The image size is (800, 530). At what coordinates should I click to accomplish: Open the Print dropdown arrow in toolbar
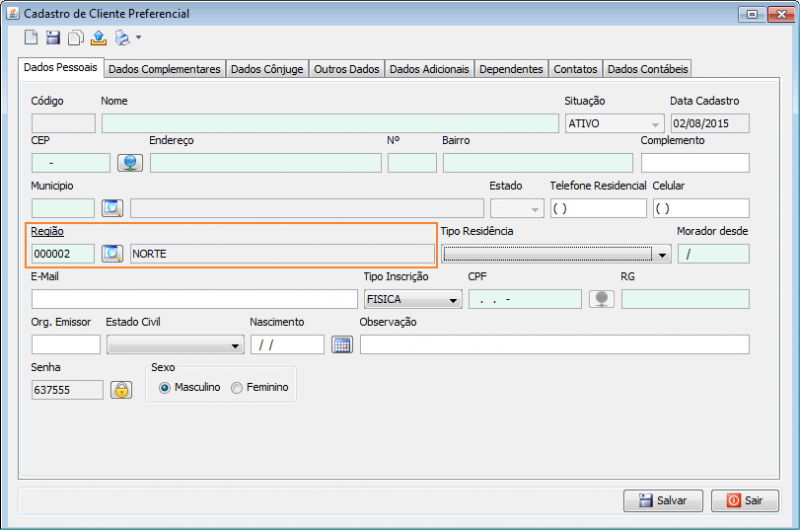tap(138, 37)
